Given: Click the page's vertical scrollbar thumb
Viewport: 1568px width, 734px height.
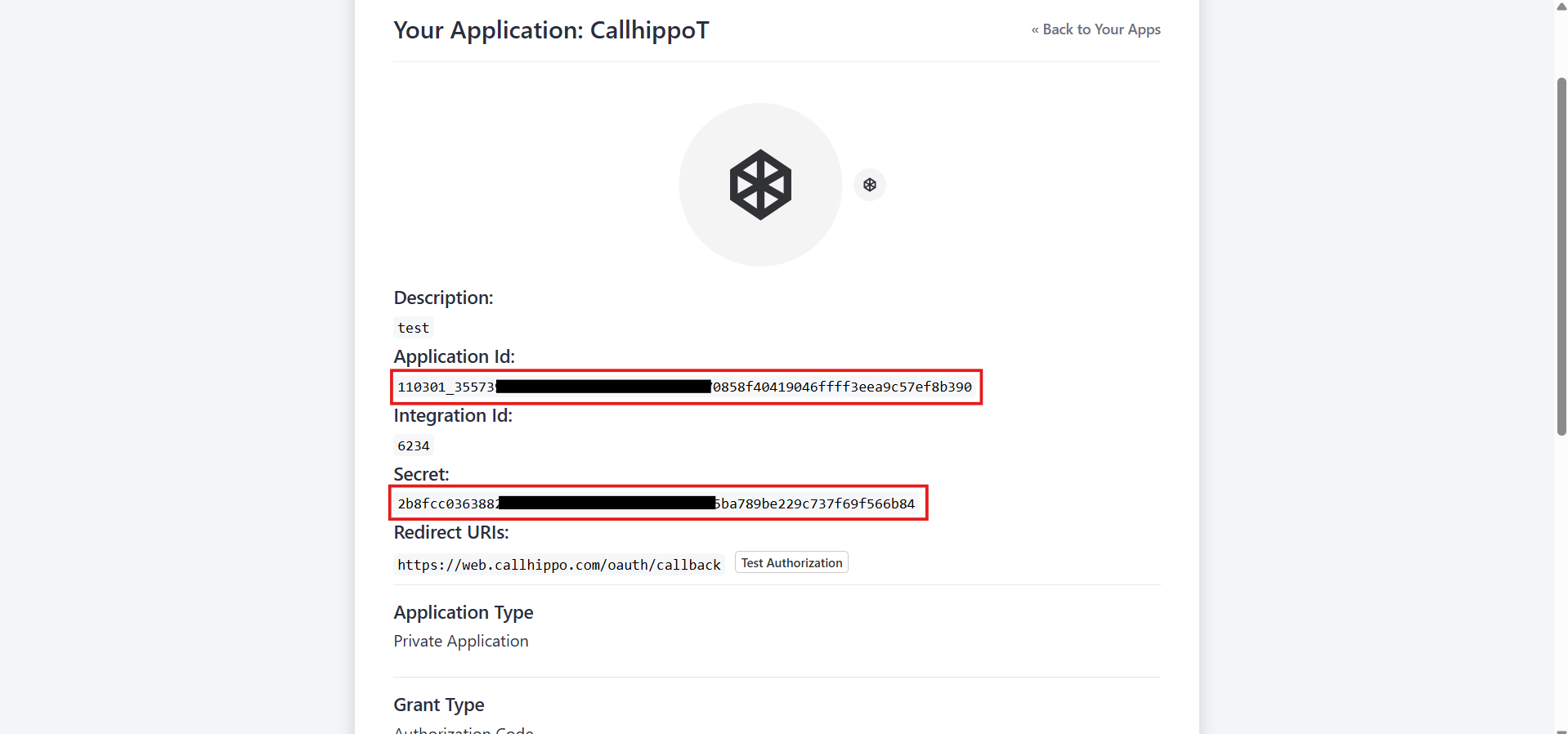Looking at the screenshot, I should click(1561, 257).
